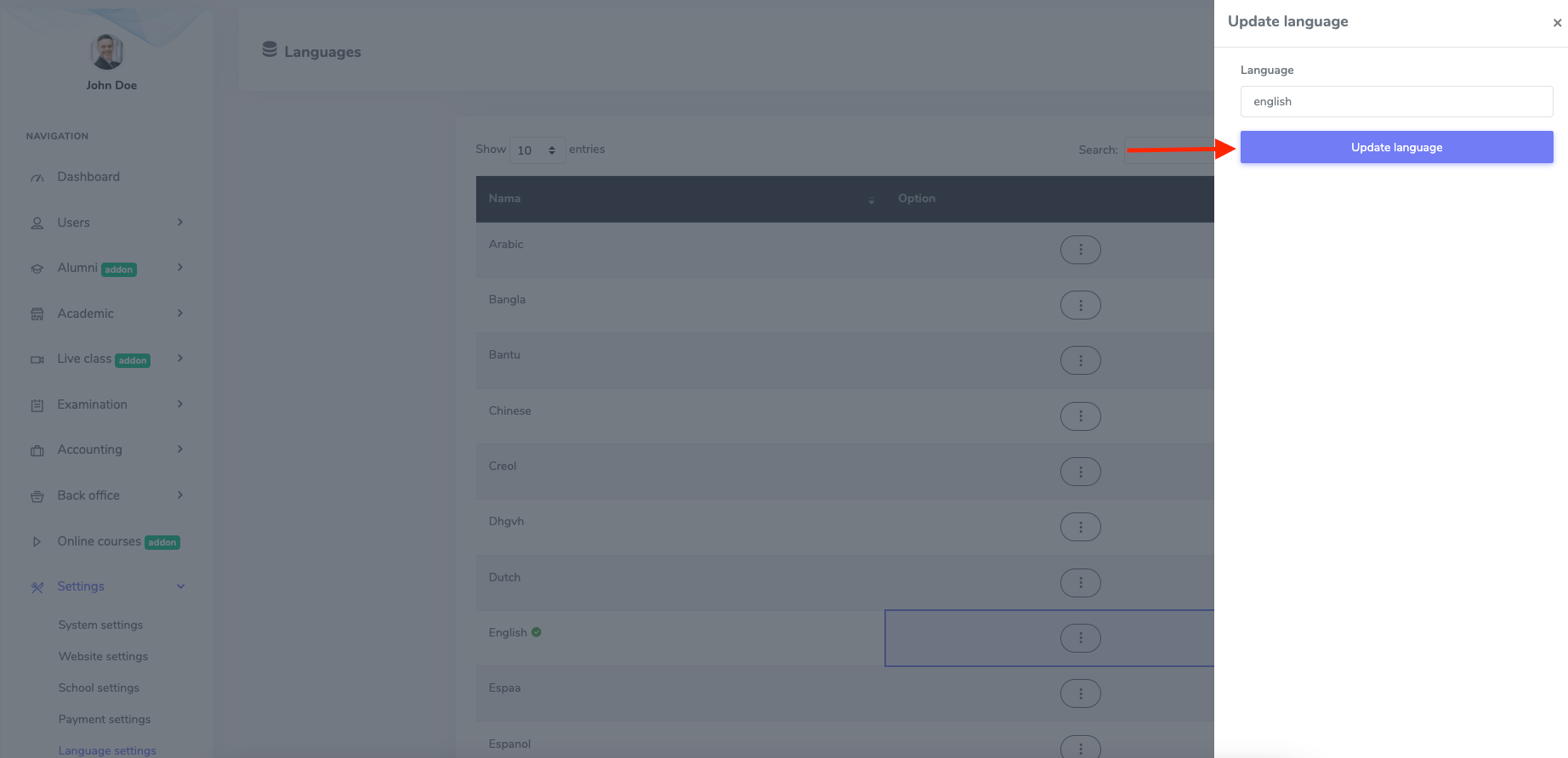Open options menu for Dutch row

tap(1080, 583)
